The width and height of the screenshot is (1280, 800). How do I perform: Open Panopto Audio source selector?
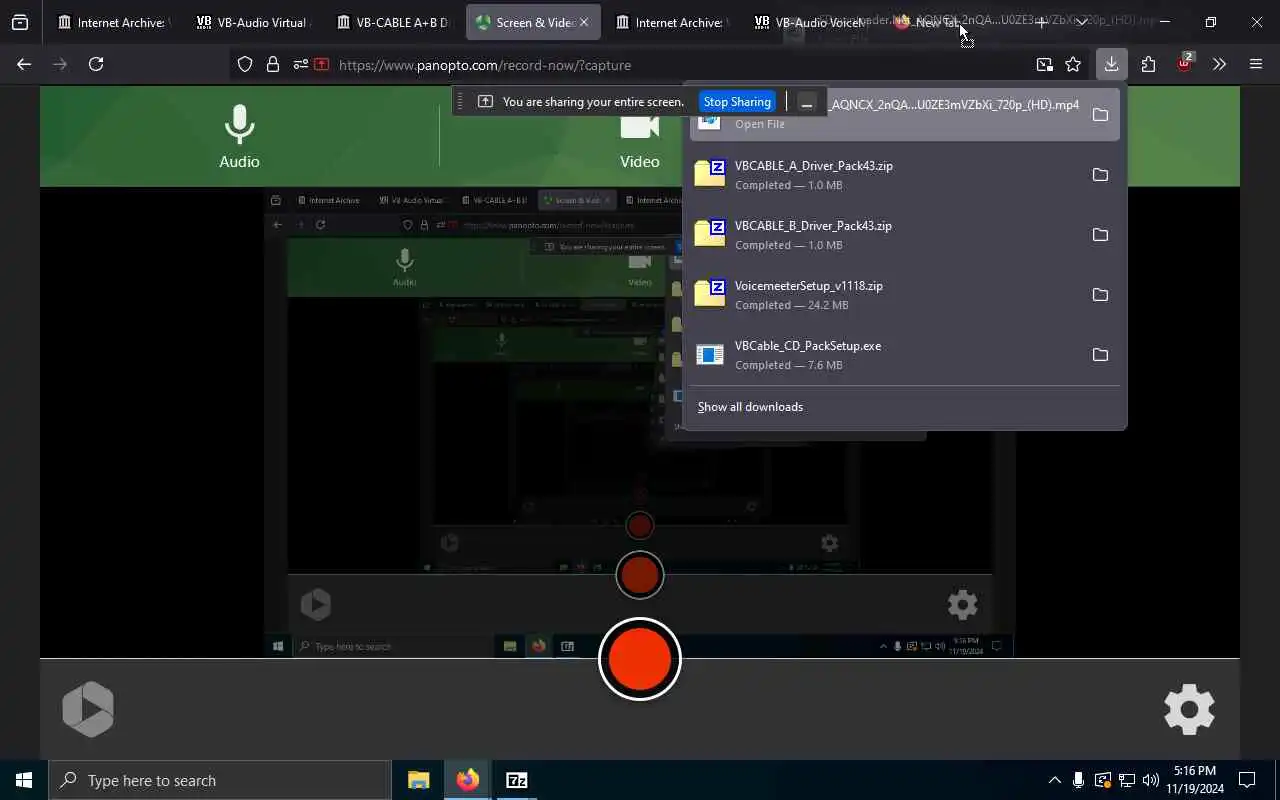click(239, 137)
